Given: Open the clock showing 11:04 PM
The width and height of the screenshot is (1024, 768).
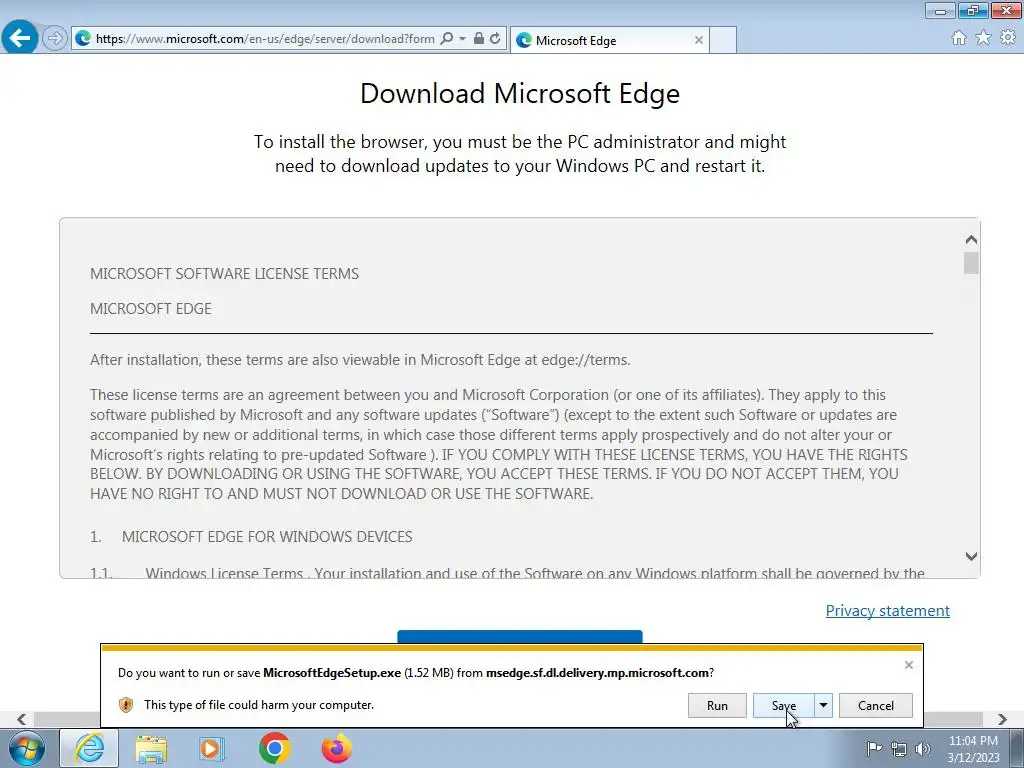Looking at the screenshot, I should [x=973, y=749].
